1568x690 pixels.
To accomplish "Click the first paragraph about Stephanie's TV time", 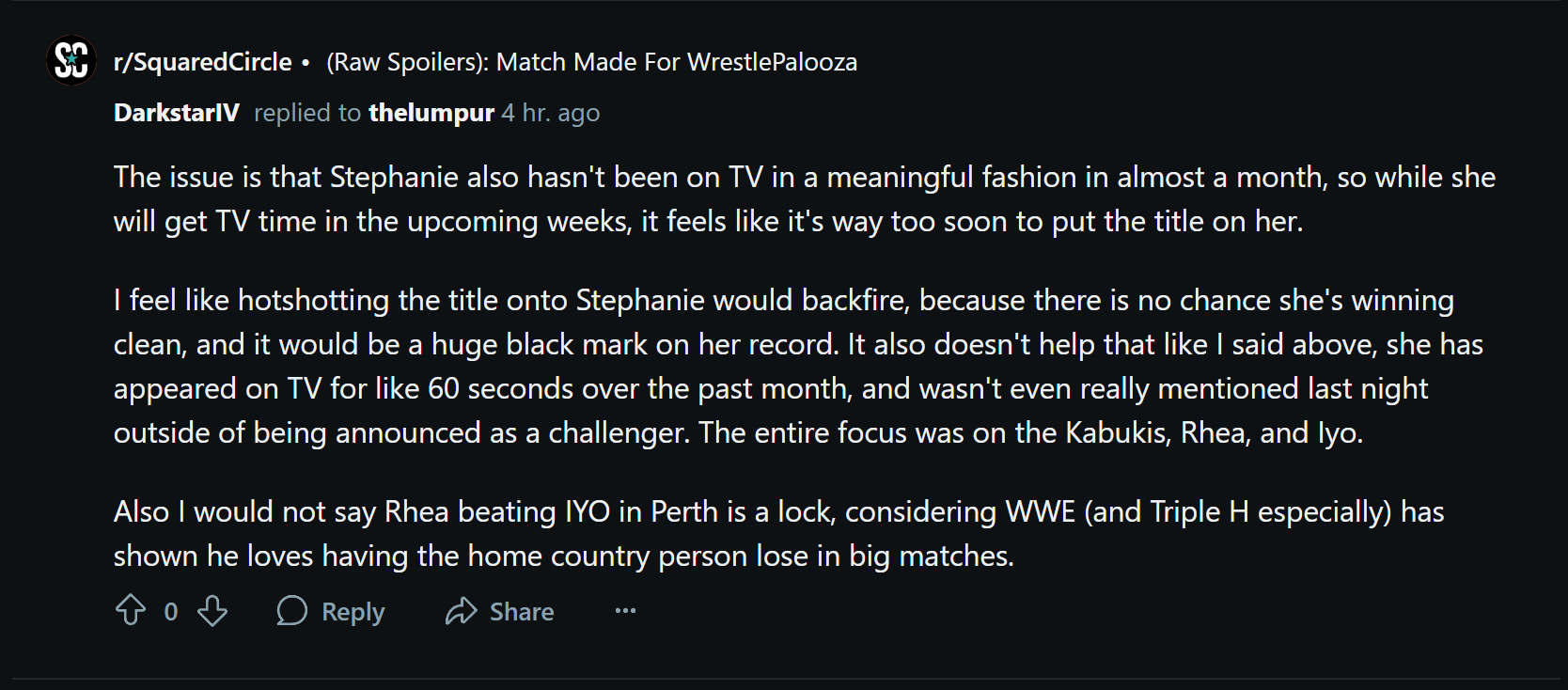I will 804,199.
